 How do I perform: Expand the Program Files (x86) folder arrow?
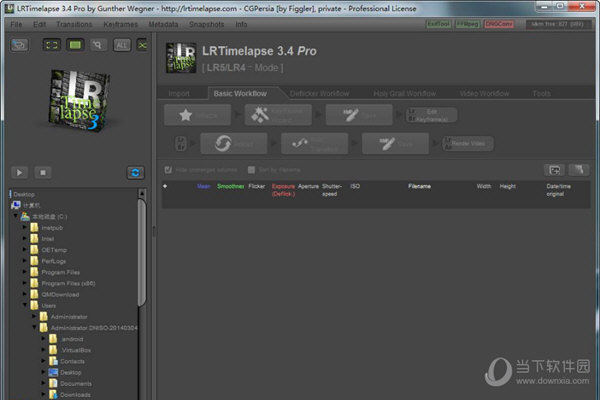point(25,283)
